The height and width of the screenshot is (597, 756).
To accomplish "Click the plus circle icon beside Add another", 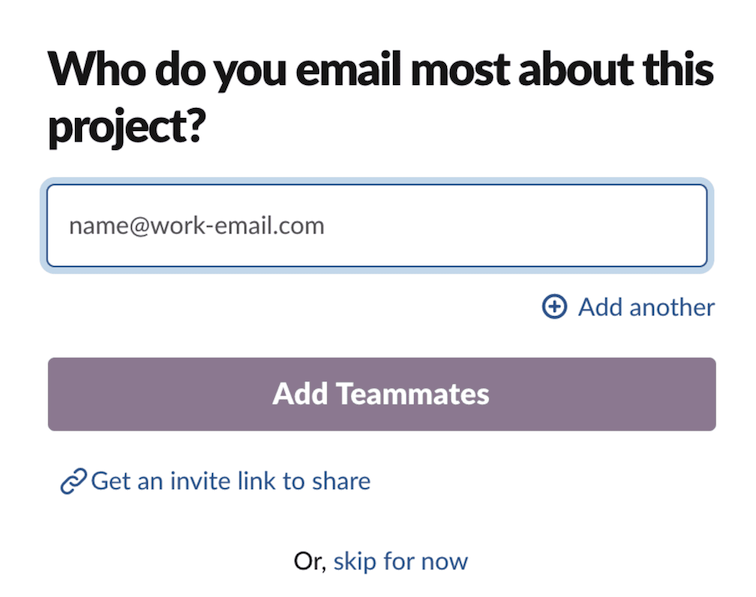I will coord(554,307).
